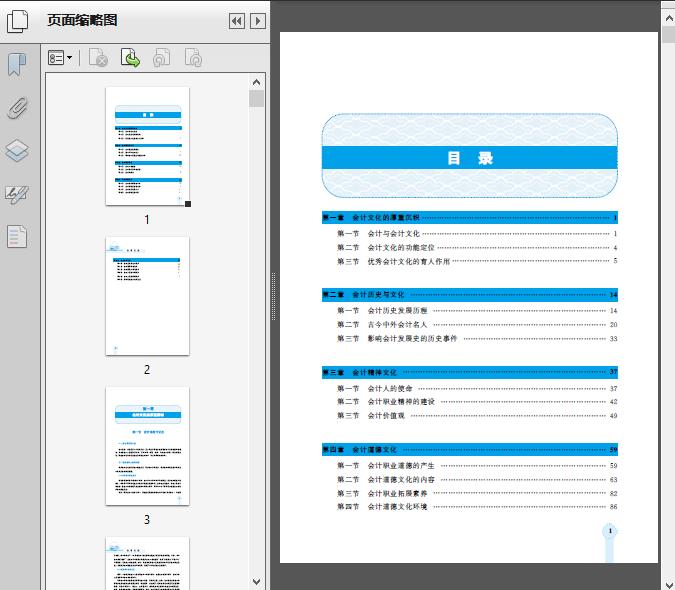Open the Bookmarks panel
This screenshot has height=590, width=675.
click(18, 65)
